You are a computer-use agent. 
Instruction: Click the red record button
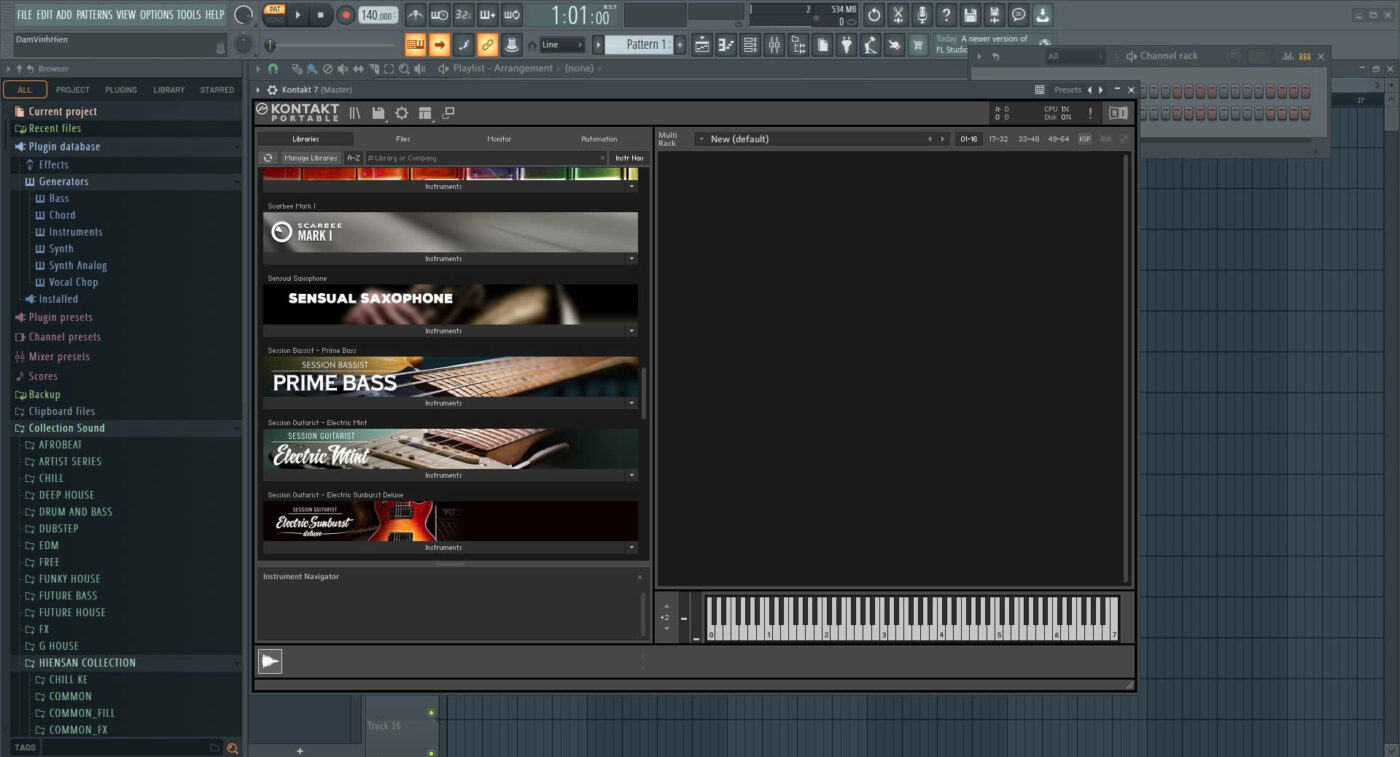[345, 15]
